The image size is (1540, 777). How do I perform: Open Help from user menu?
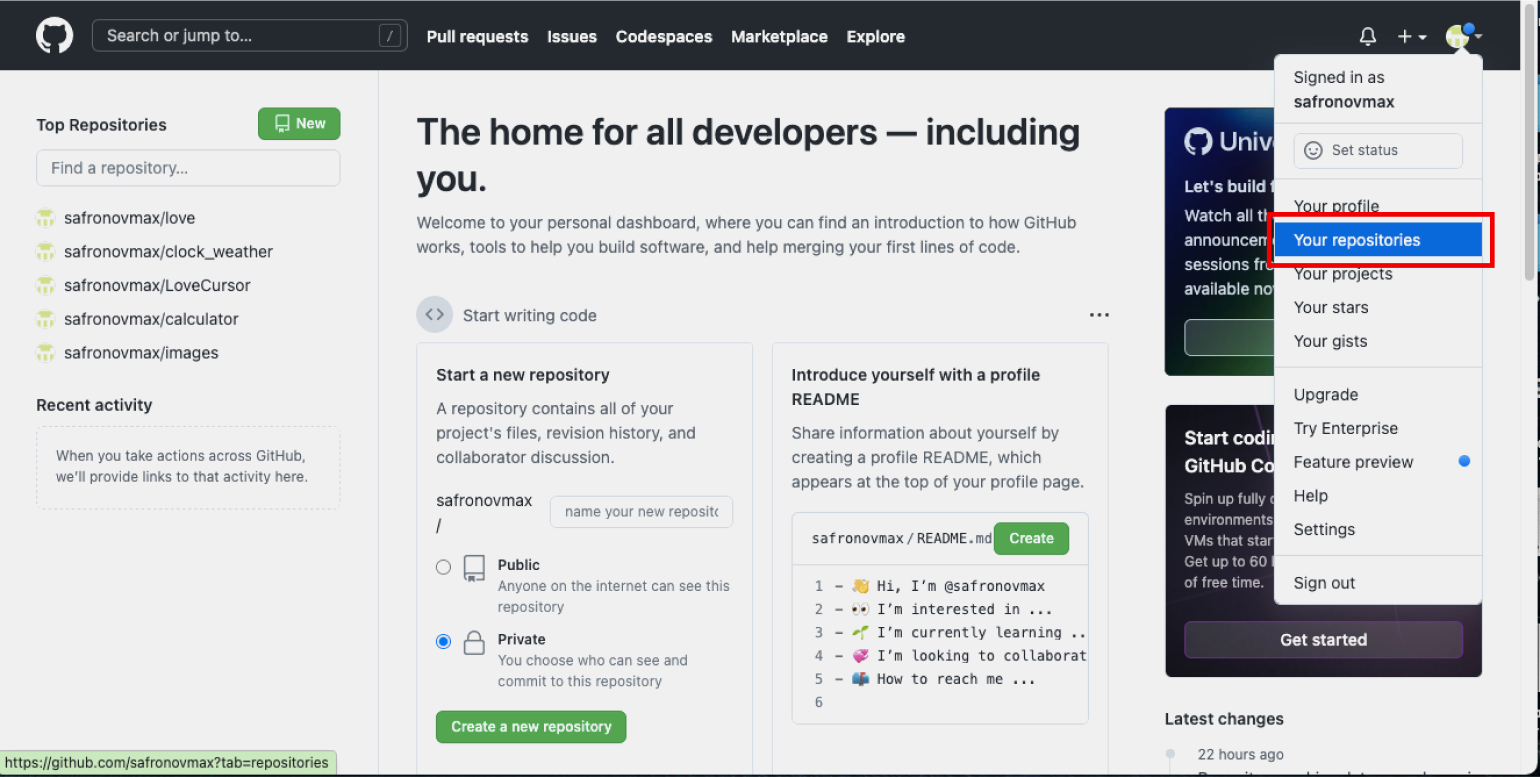1378,496
